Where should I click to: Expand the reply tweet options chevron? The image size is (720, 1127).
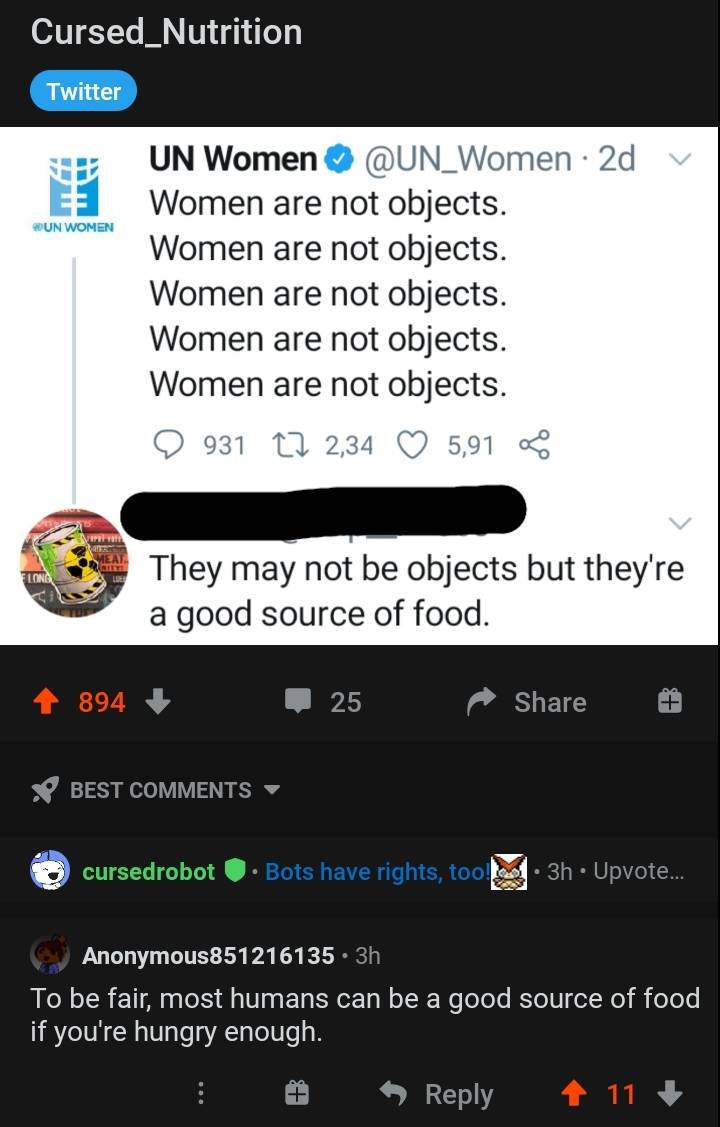pyautogui.click(x=680, y=523)
